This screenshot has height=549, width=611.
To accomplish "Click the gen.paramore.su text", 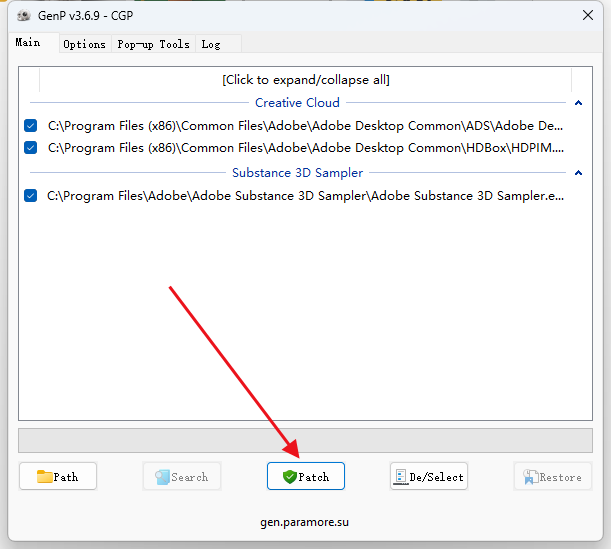I will [304, 522].
